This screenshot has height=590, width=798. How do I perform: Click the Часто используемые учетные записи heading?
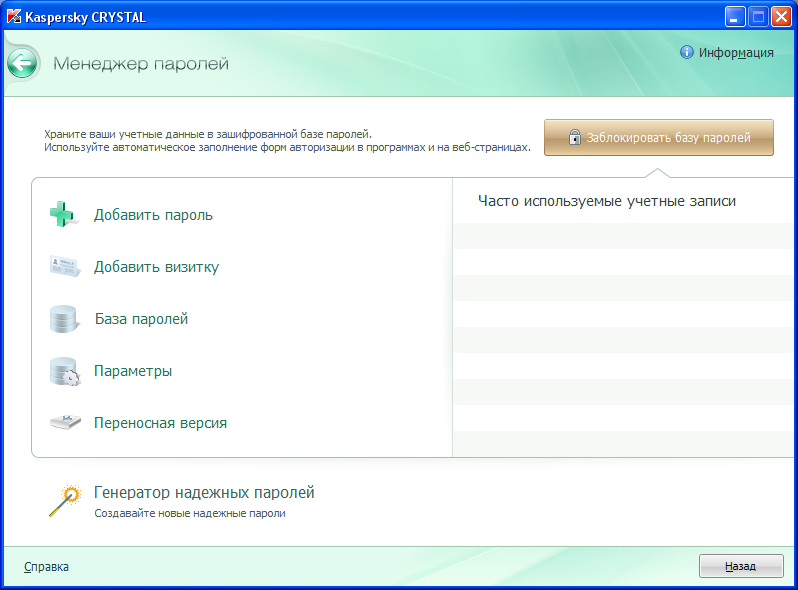pos(607,201)
